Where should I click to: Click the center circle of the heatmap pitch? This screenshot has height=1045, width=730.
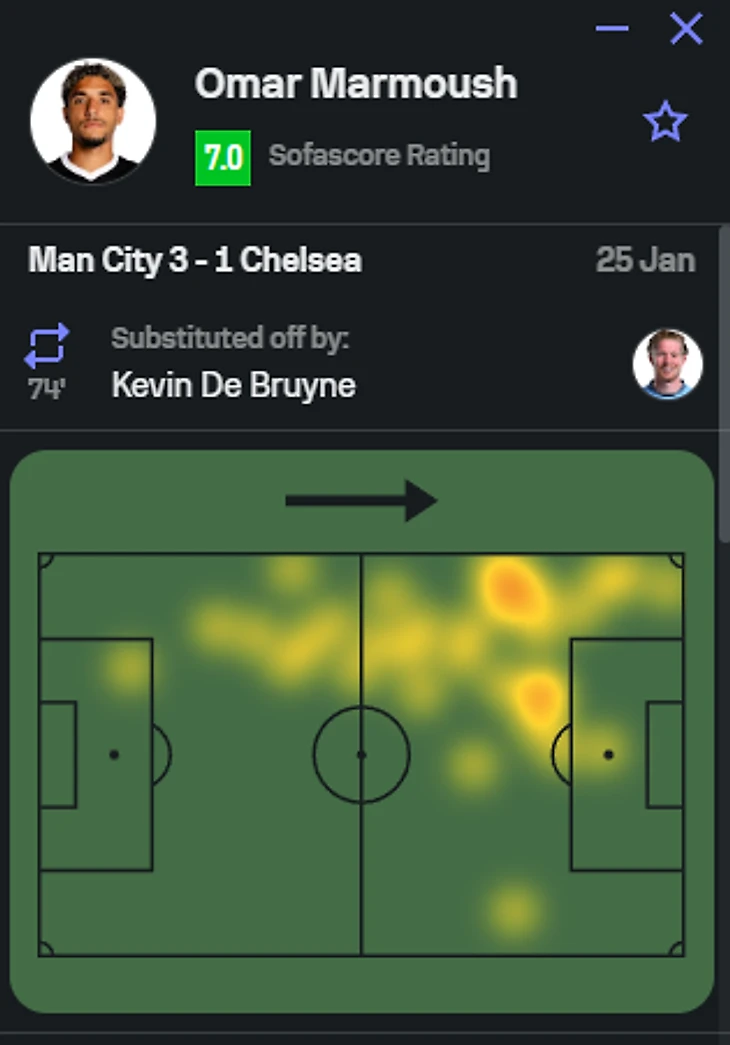point(361,754)
